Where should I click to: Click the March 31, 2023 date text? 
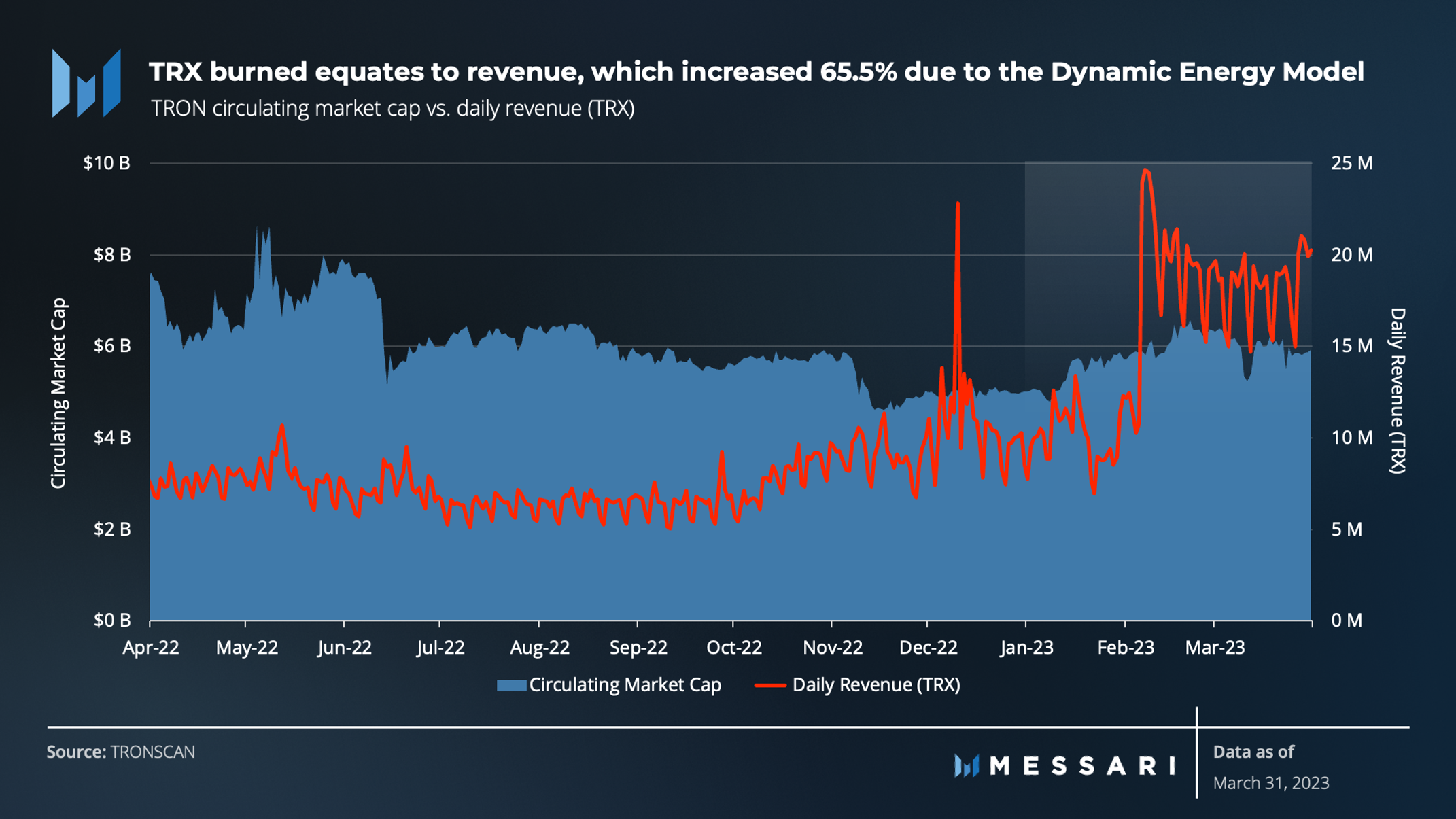click(x=1270, y=783)
